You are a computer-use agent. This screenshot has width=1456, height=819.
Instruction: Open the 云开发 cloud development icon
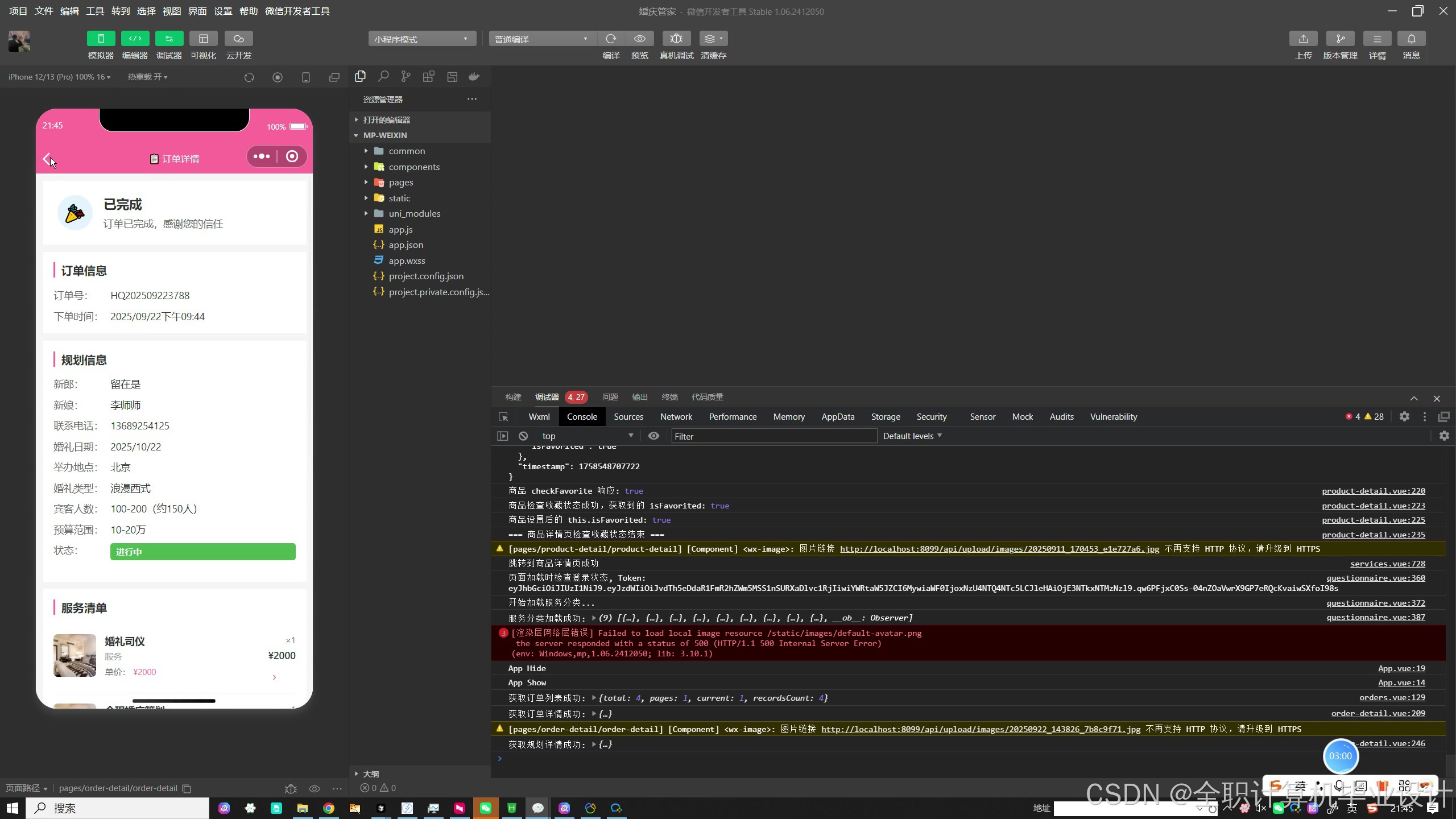(238, 39)
